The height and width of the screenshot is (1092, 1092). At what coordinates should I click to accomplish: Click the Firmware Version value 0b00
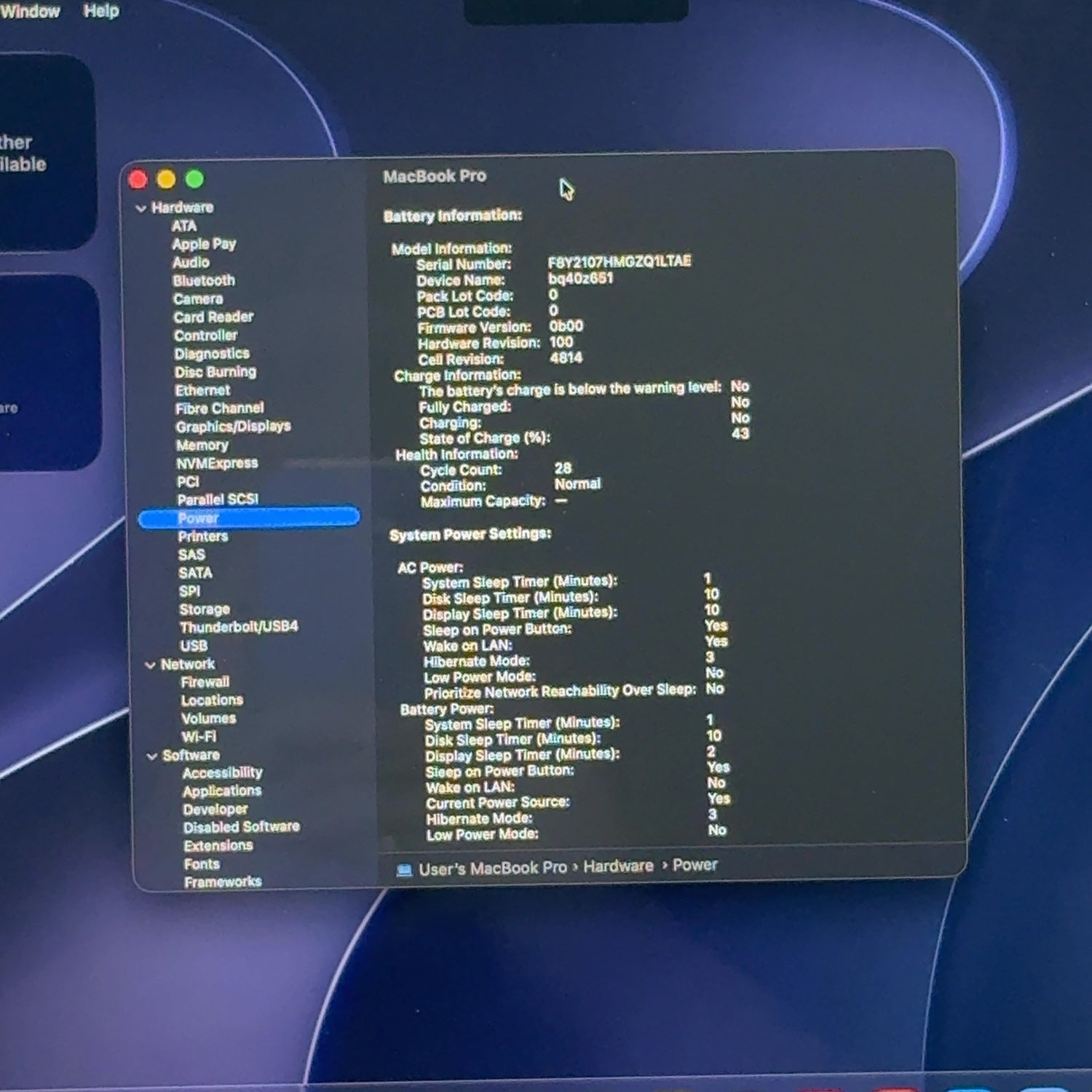[566, 326]
